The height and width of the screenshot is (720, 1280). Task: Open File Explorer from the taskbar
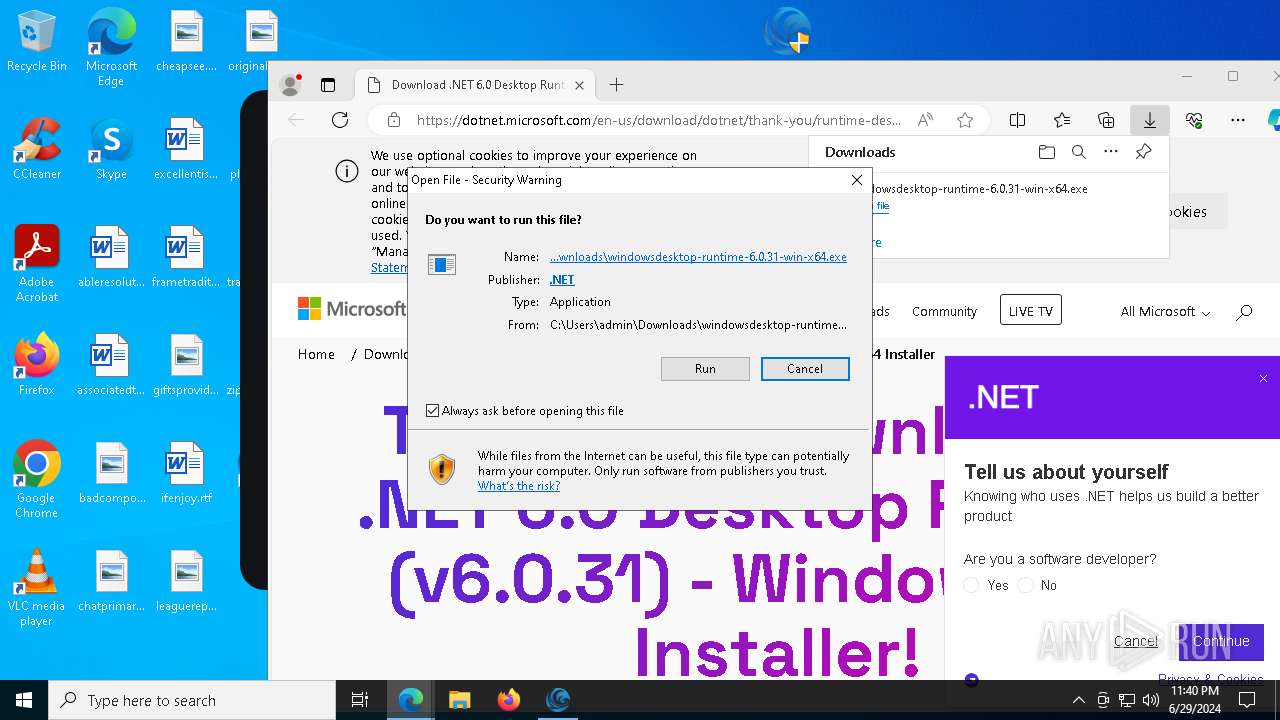pos(459,700)
